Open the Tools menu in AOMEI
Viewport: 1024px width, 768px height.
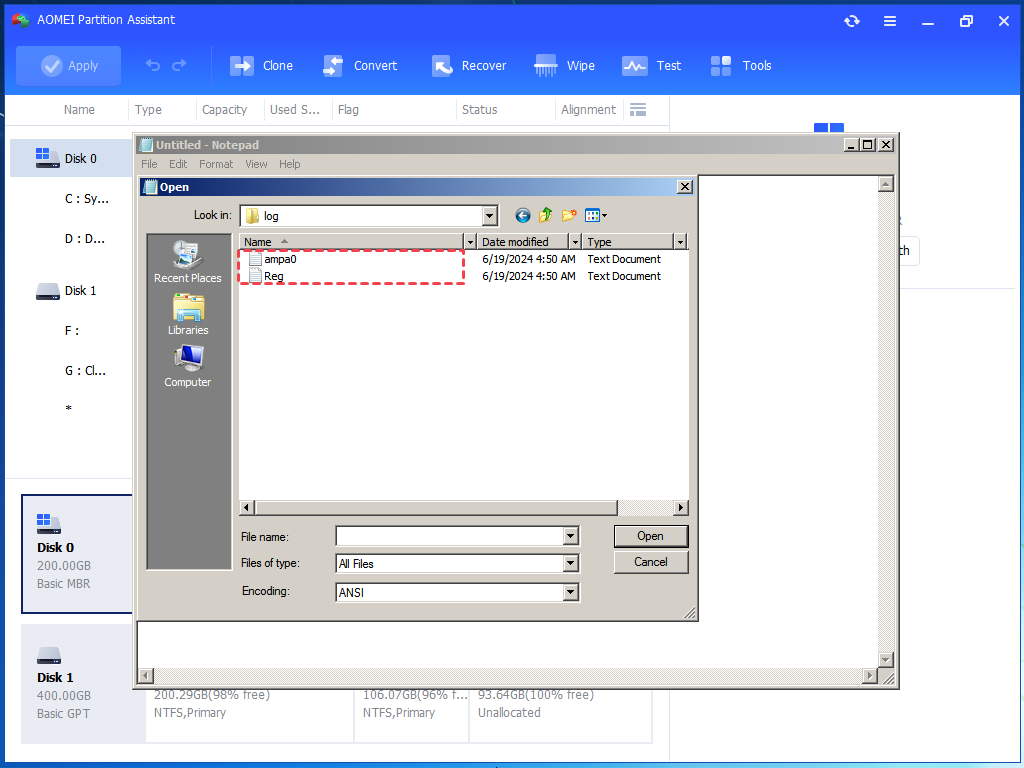point(741,66)
